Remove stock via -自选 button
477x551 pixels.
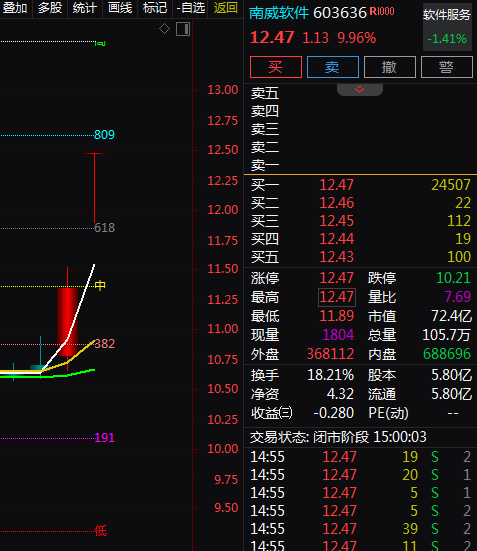pyautogui.click(x=191, y=8)
